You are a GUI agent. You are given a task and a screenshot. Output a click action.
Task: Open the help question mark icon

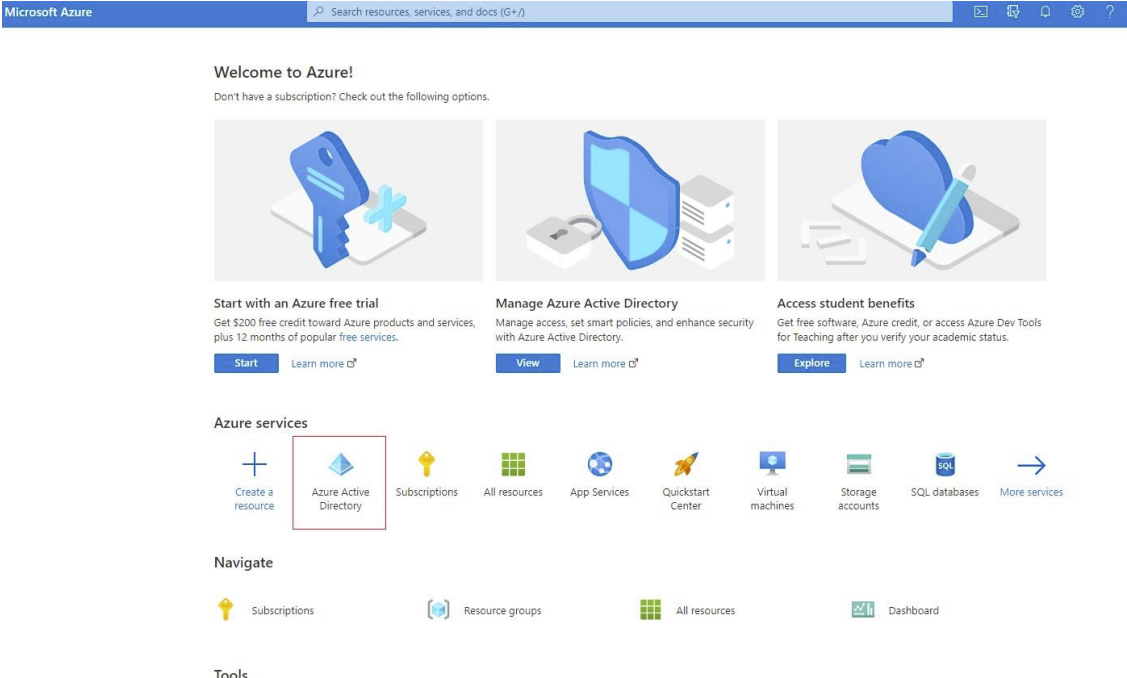pos(1110,12)
